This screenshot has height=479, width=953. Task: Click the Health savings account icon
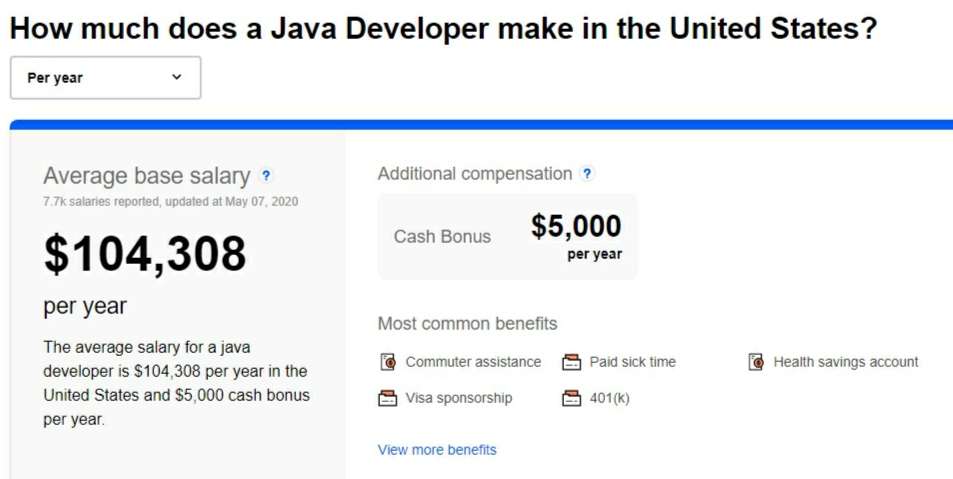pos(756,362)
